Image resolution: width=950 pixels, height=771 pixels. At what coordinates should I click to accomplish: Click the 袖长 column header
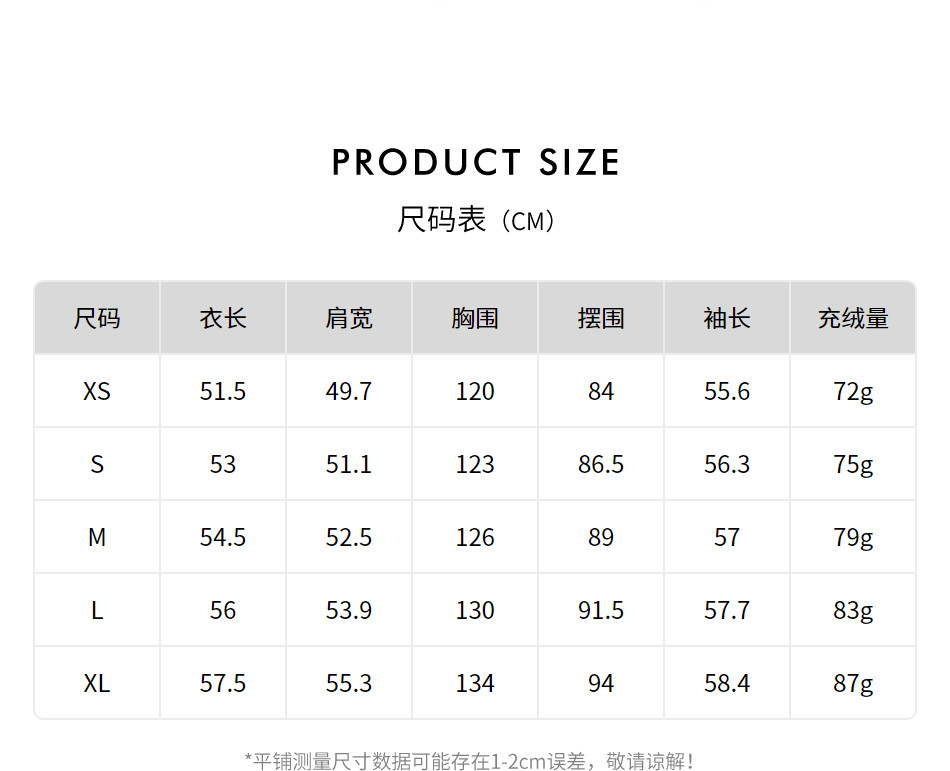click(727, 319)
